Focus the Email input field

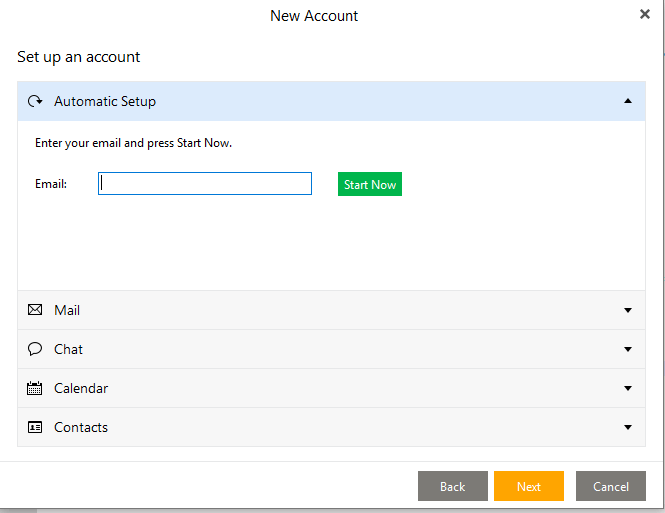tap(205, 184)
